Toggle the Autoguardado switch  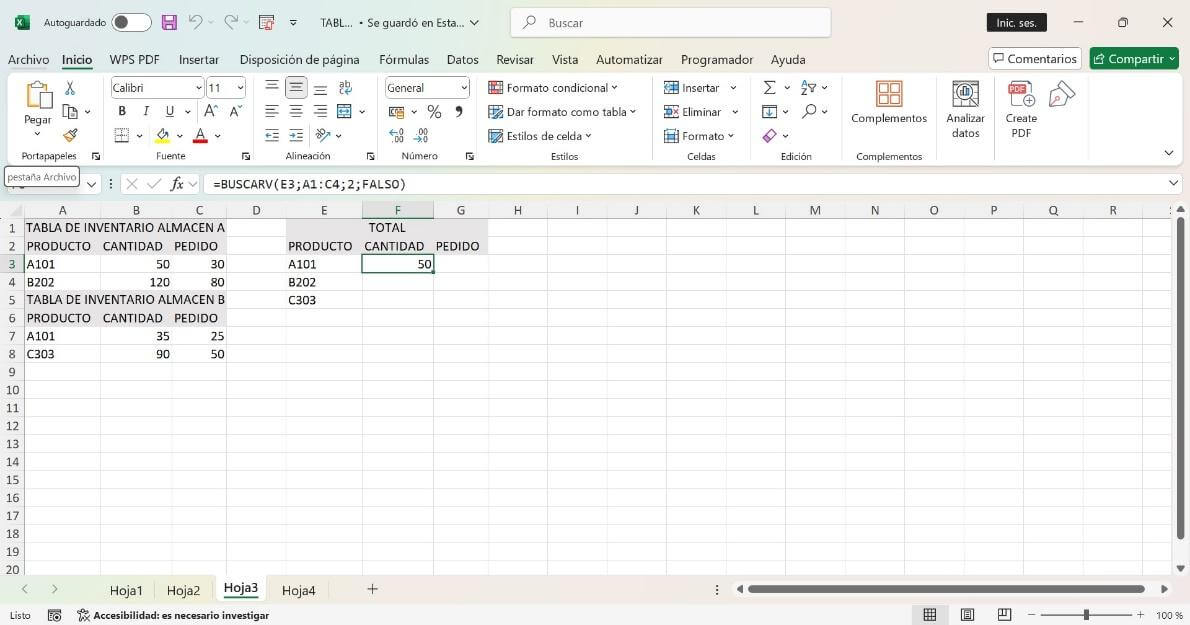click(131, 23)
